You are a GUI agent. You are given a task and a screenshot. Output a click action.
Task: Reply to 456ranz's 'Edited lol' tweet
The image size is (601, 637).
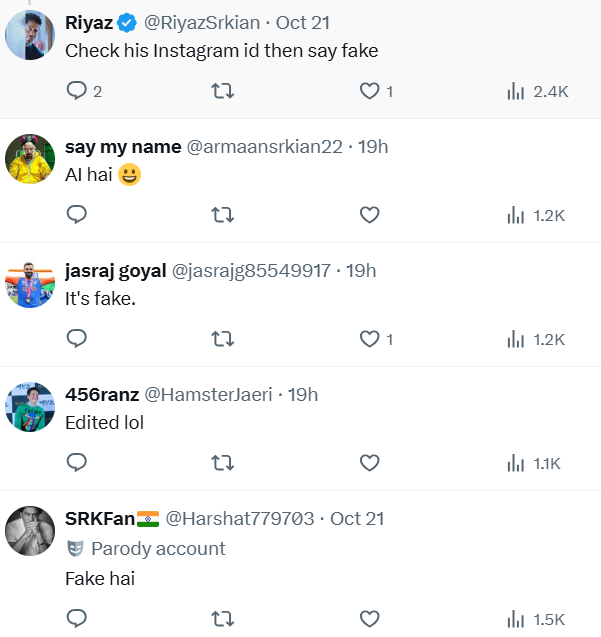click(77, 462)
